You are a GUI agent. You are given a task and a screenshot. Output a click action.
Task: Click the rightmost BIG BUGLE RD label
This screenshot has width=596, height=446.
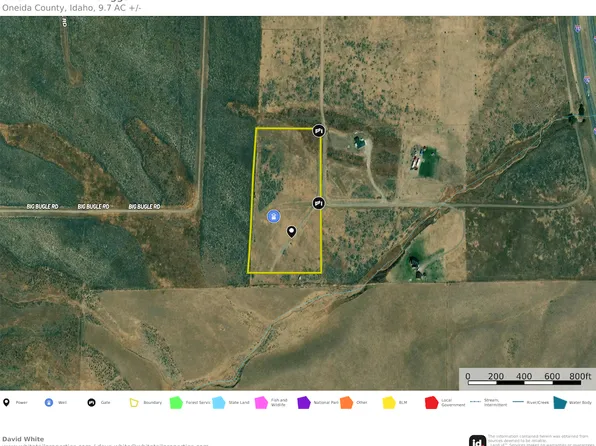click(x=144, y=206)
